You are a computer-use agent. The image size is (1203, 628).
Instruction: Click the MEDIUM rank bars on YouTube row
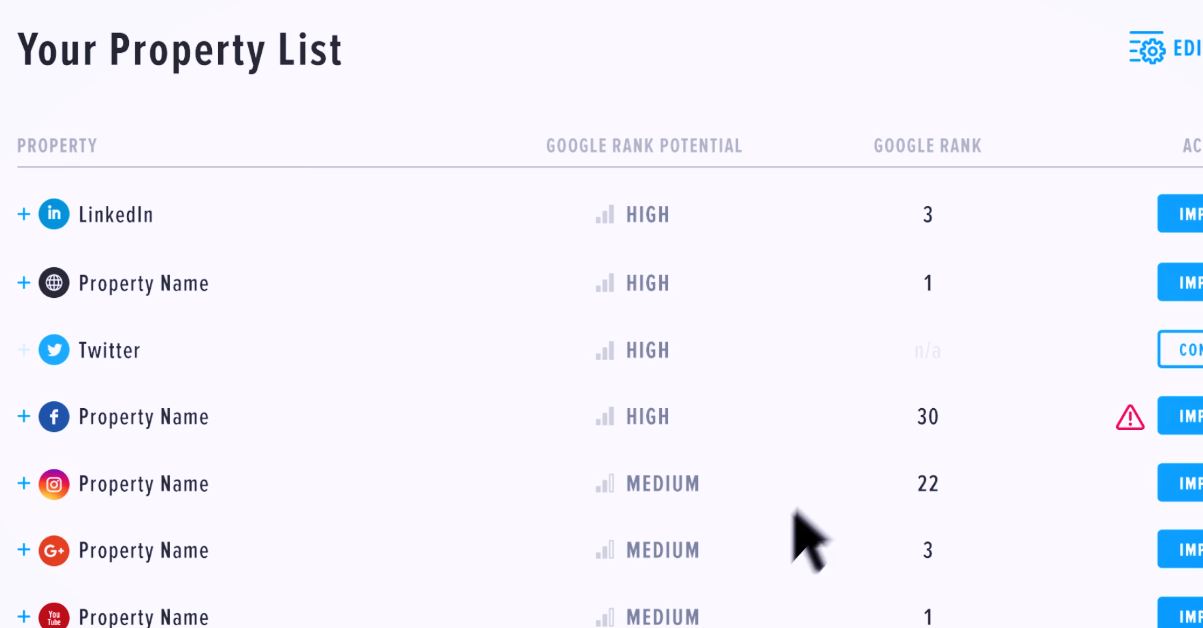point(606,616)
